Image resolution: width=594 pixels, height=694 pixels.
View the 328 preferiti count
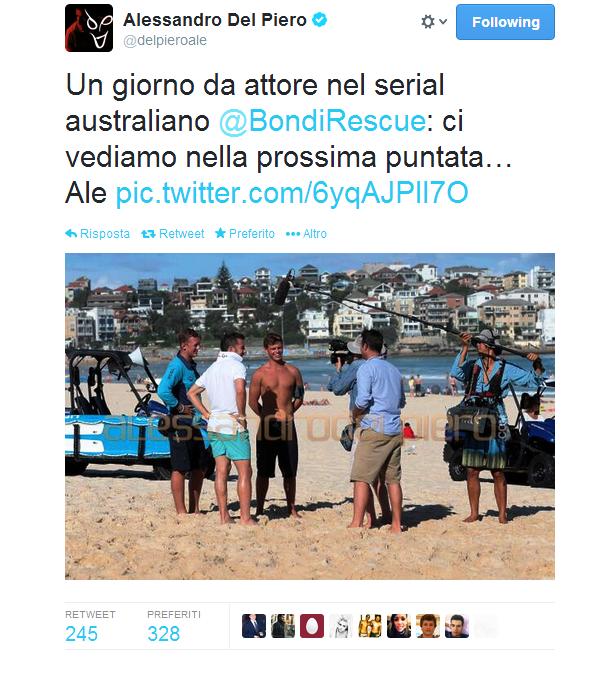point(164,634)
